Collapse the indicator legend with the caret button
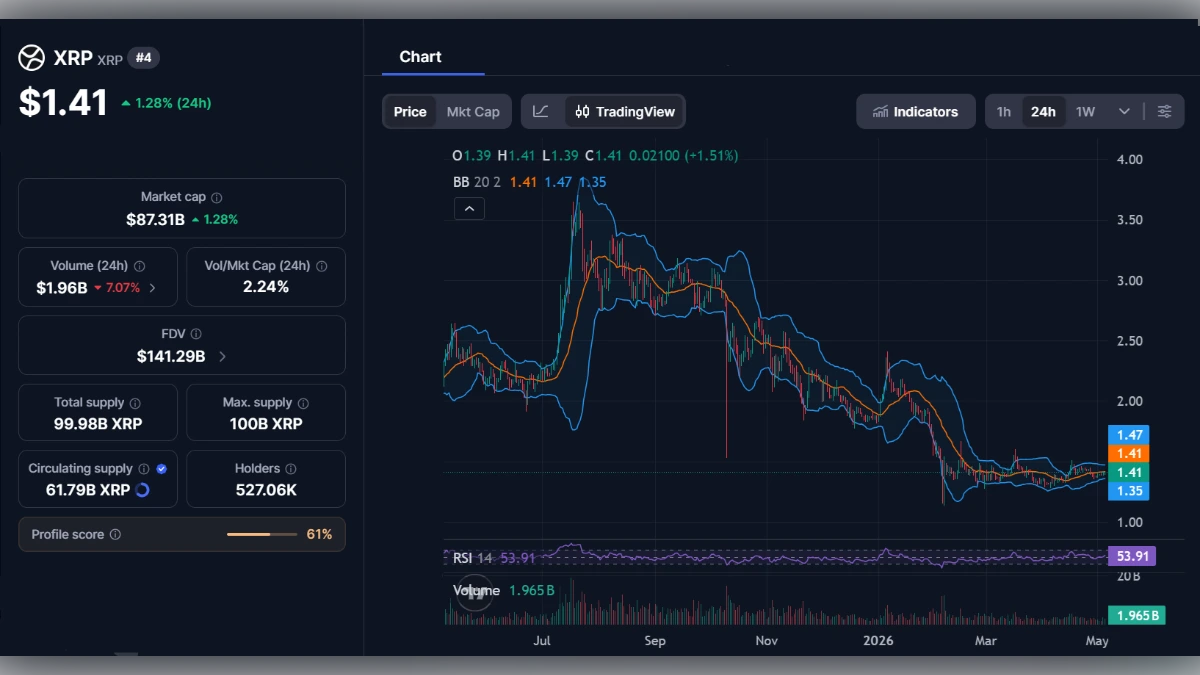The image size is (1200, 675). click(469, 209)
